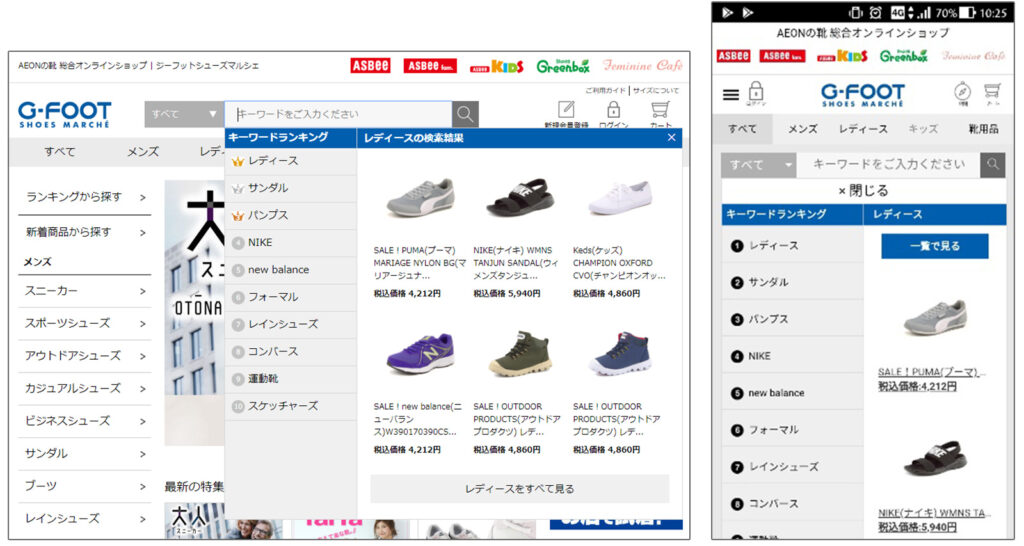The image size is (1024, 546).
Task: Tap the mobile shopping cart icon
Action: pyautogui.click(x=992, y=93)
